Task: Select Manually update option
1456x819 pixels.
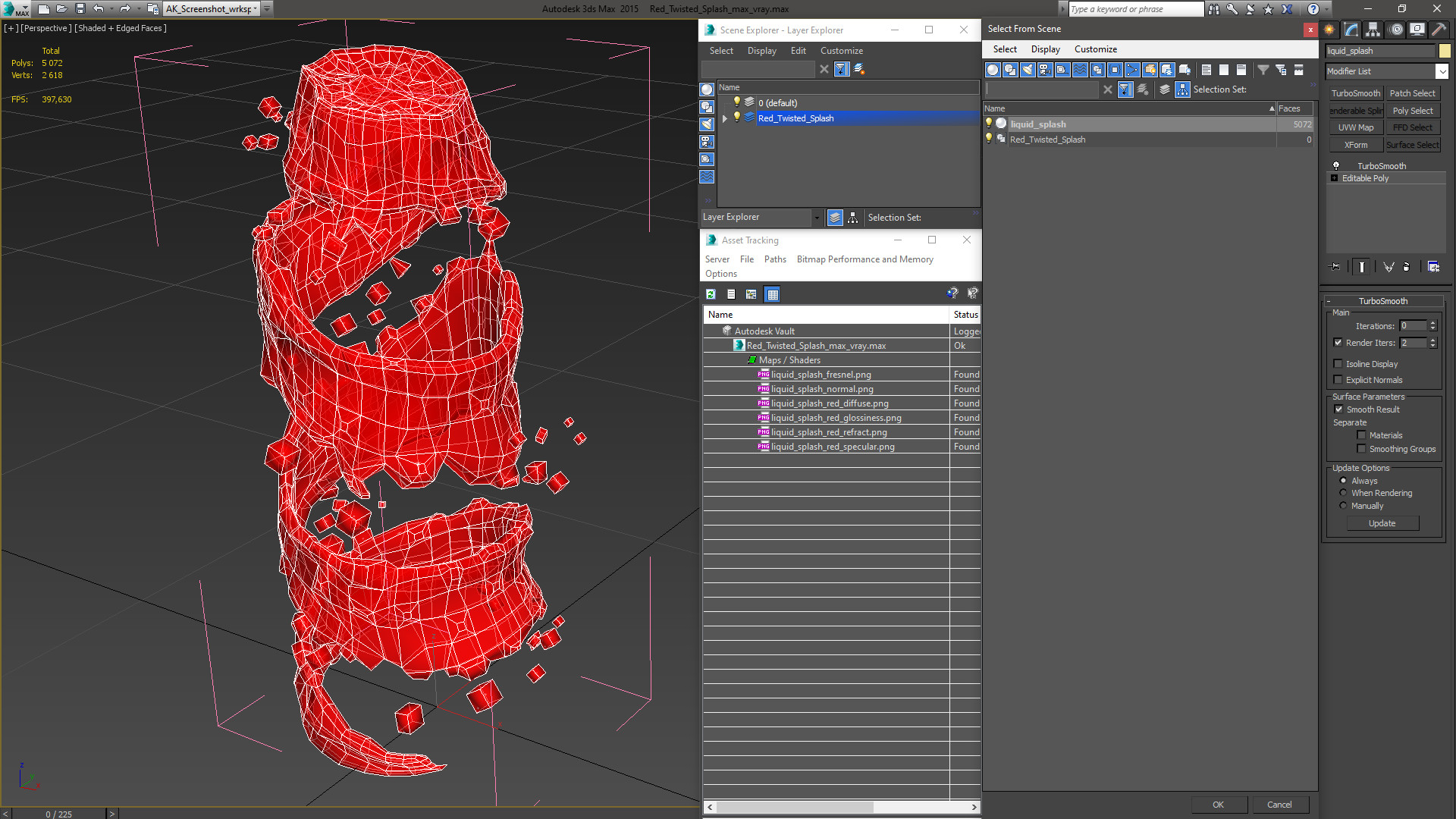Action: click(1343, 506)
